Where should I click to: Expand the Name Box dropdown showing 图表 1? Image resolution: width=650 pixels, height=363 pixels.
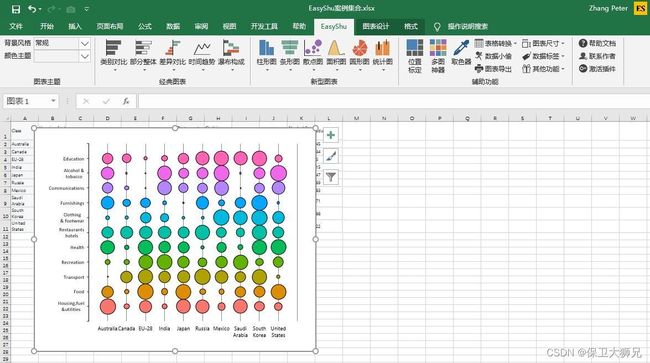(53, 101)
